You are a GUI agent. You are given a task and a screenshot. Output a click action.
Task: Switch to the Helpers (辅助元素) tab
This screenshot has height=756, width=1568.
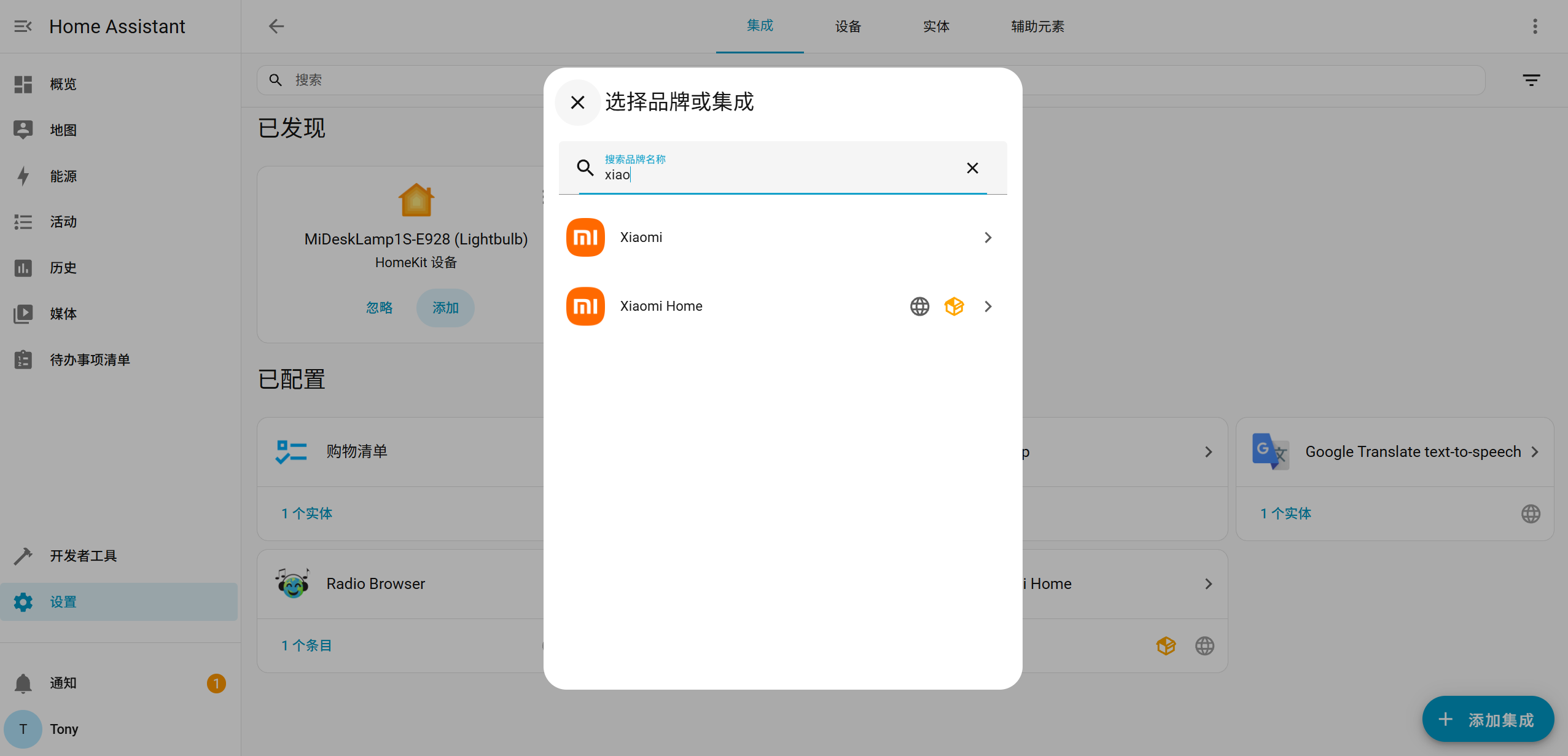1037,26
